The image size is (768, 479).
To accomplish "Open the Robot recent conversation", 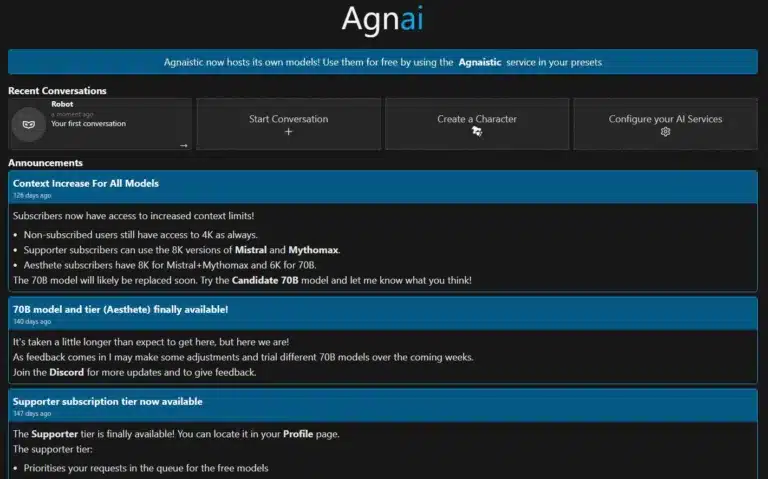I will point(100,124).
